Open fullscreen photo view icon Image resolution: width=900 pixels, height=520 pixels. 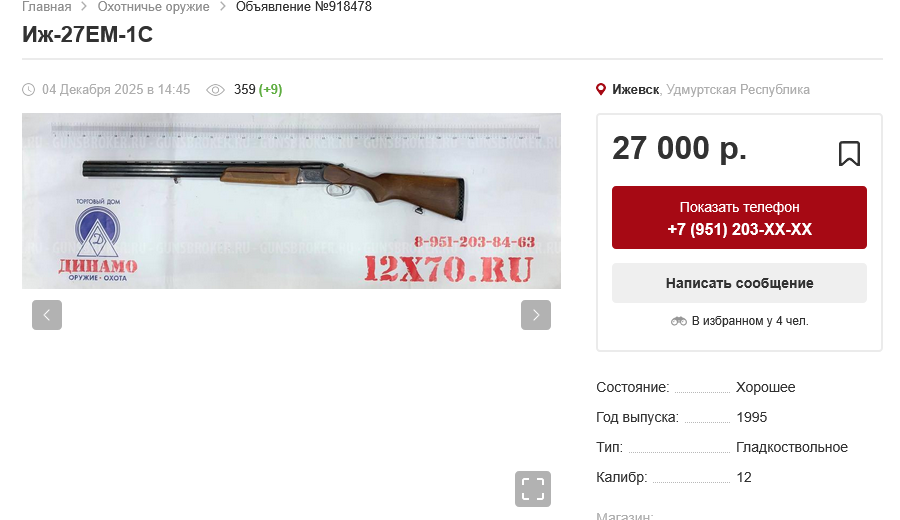click(533, 489)
